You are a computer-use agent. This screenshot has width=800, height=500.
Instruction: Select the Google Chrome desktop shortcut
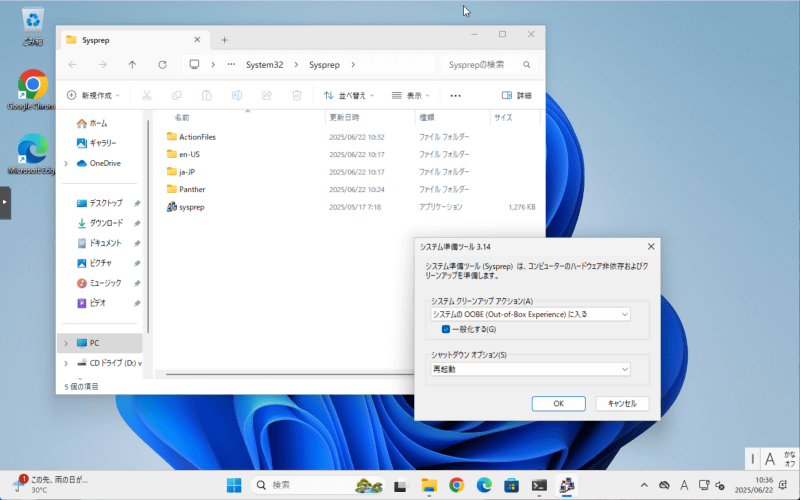pos(32,90)
